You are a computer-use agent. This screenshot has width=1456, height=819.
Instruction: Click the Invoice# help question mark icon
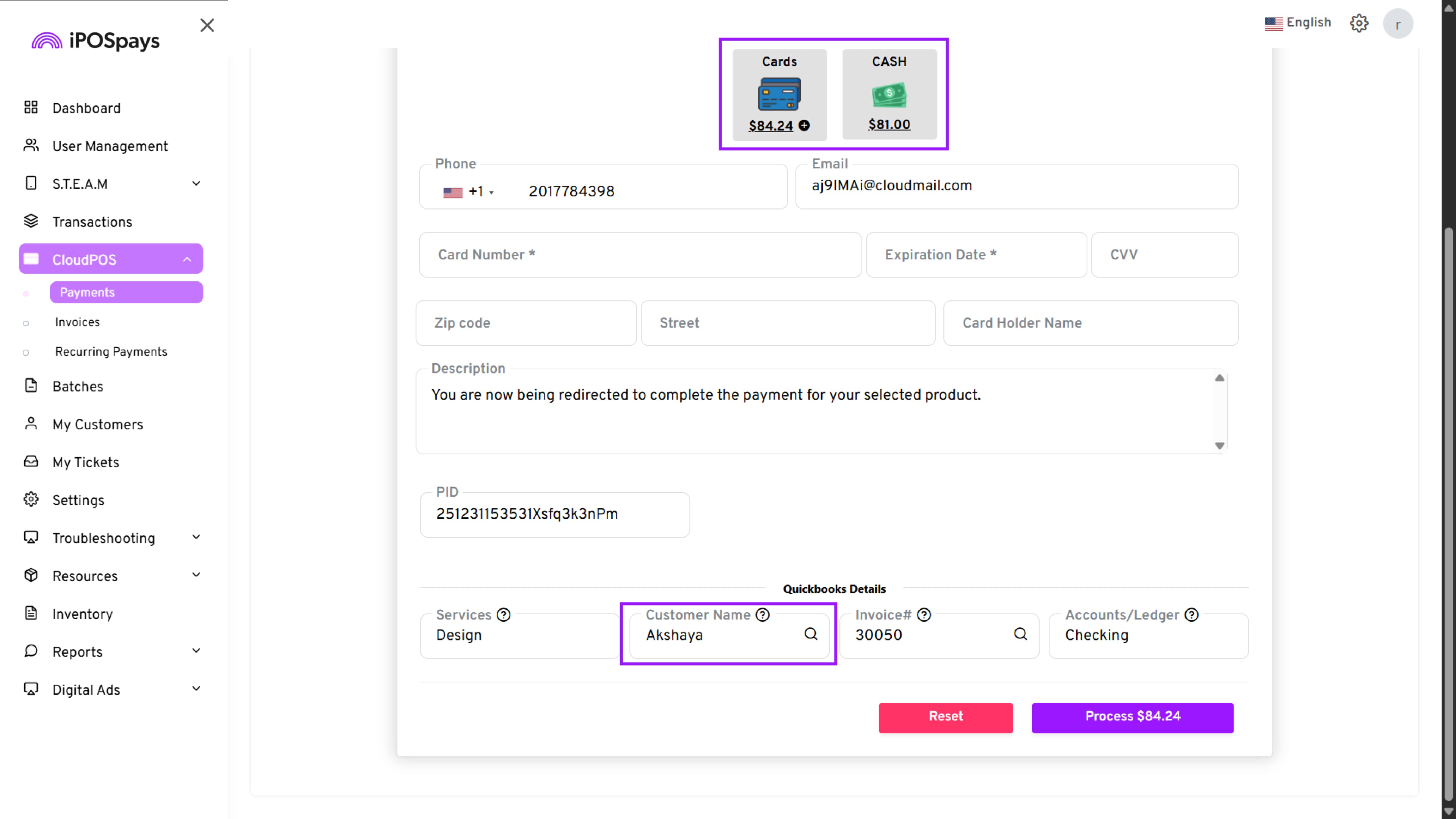tap(924, 614)
